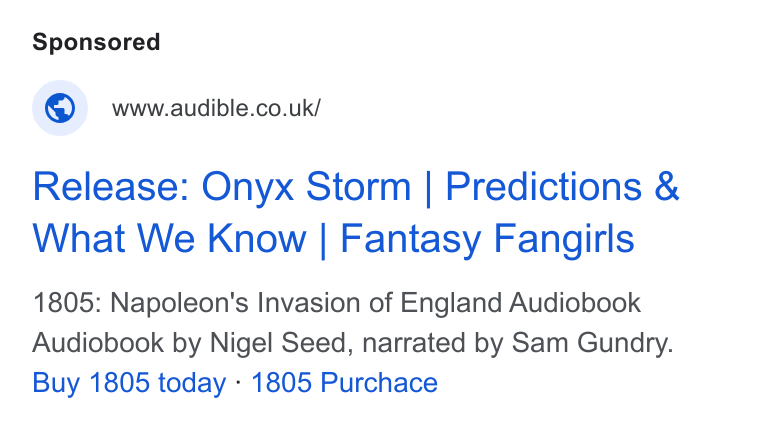Open the advertiser site icon beside the URL

coord(60,108)
